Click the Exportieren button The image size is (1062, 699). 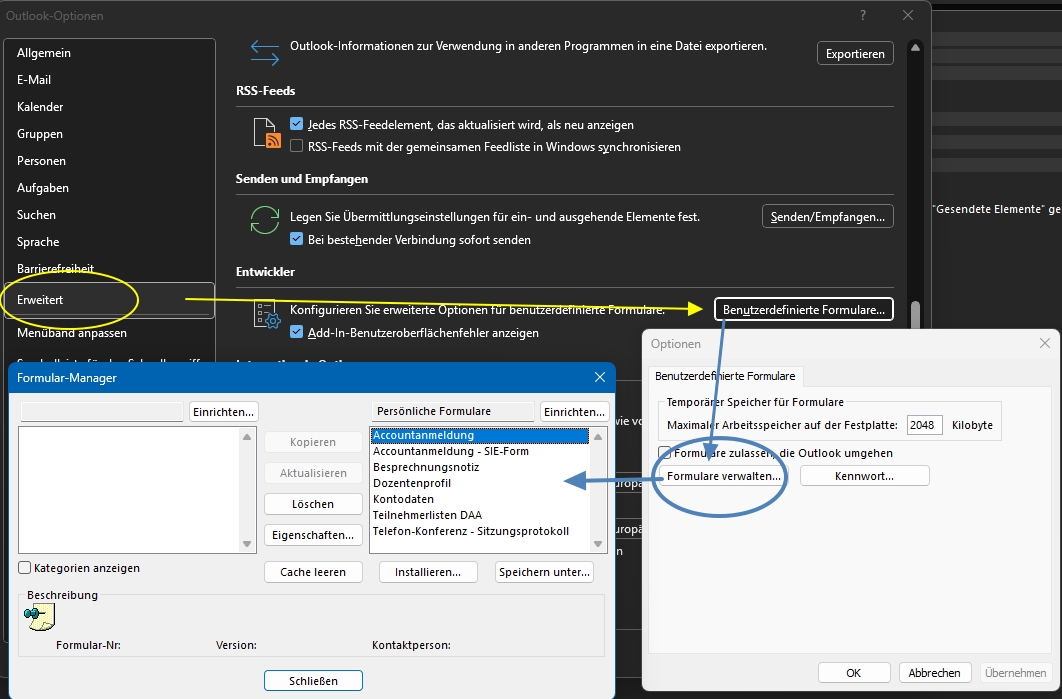(x=855, y=54)
